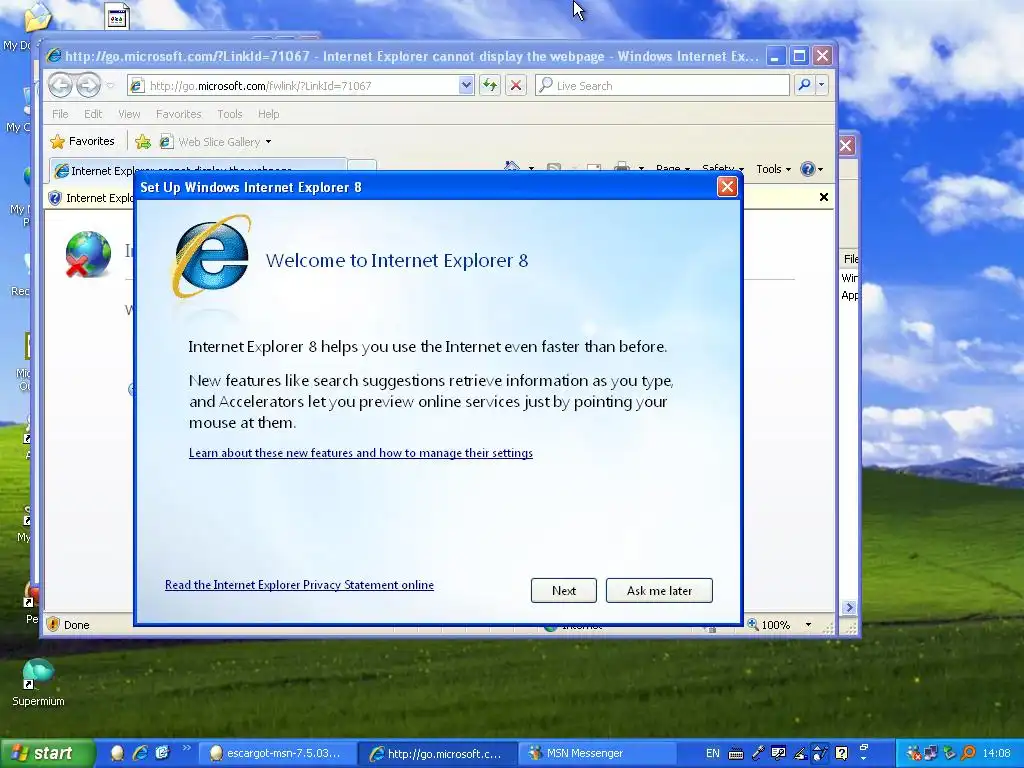
Task: Click the address bar URL field
Action: pos(294,86)
